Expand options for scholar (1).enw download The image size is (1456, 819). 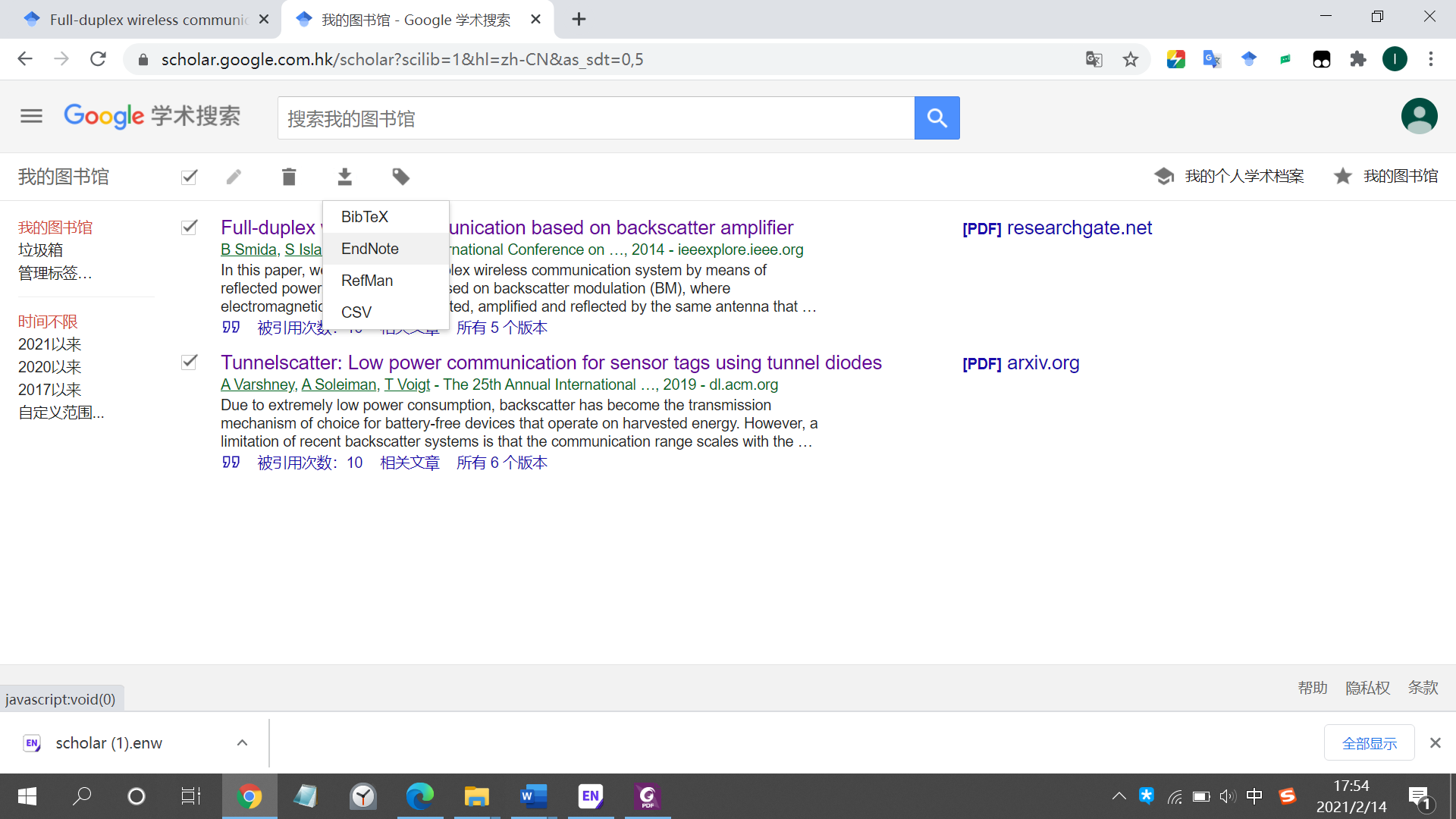point(242,743)
